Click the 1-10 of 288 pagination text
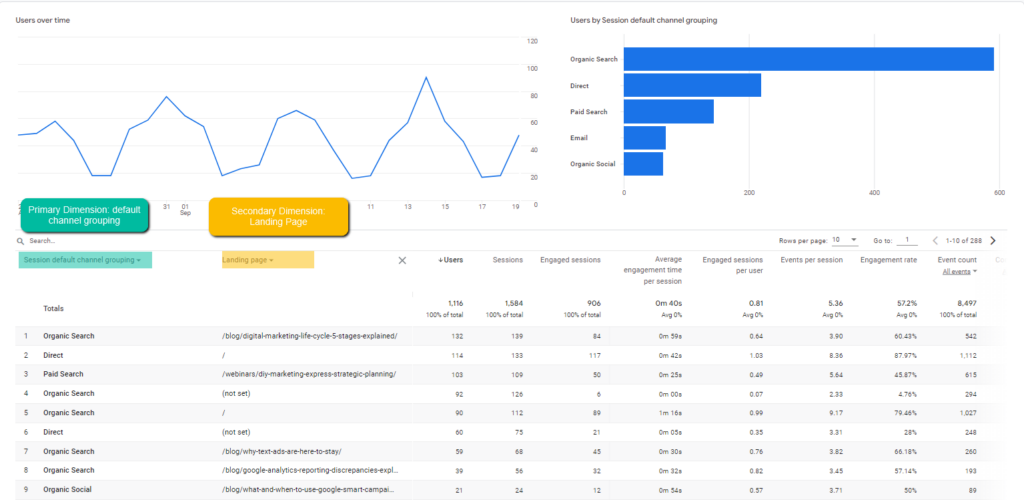Image resolution: width=1024 pixels, height=500 pixels. [x=965, y=241]
